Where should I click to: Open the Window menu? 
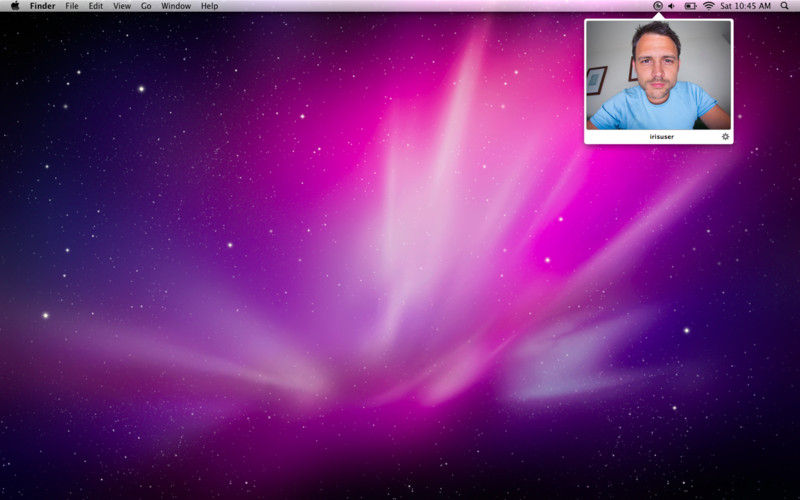point(176,6)
